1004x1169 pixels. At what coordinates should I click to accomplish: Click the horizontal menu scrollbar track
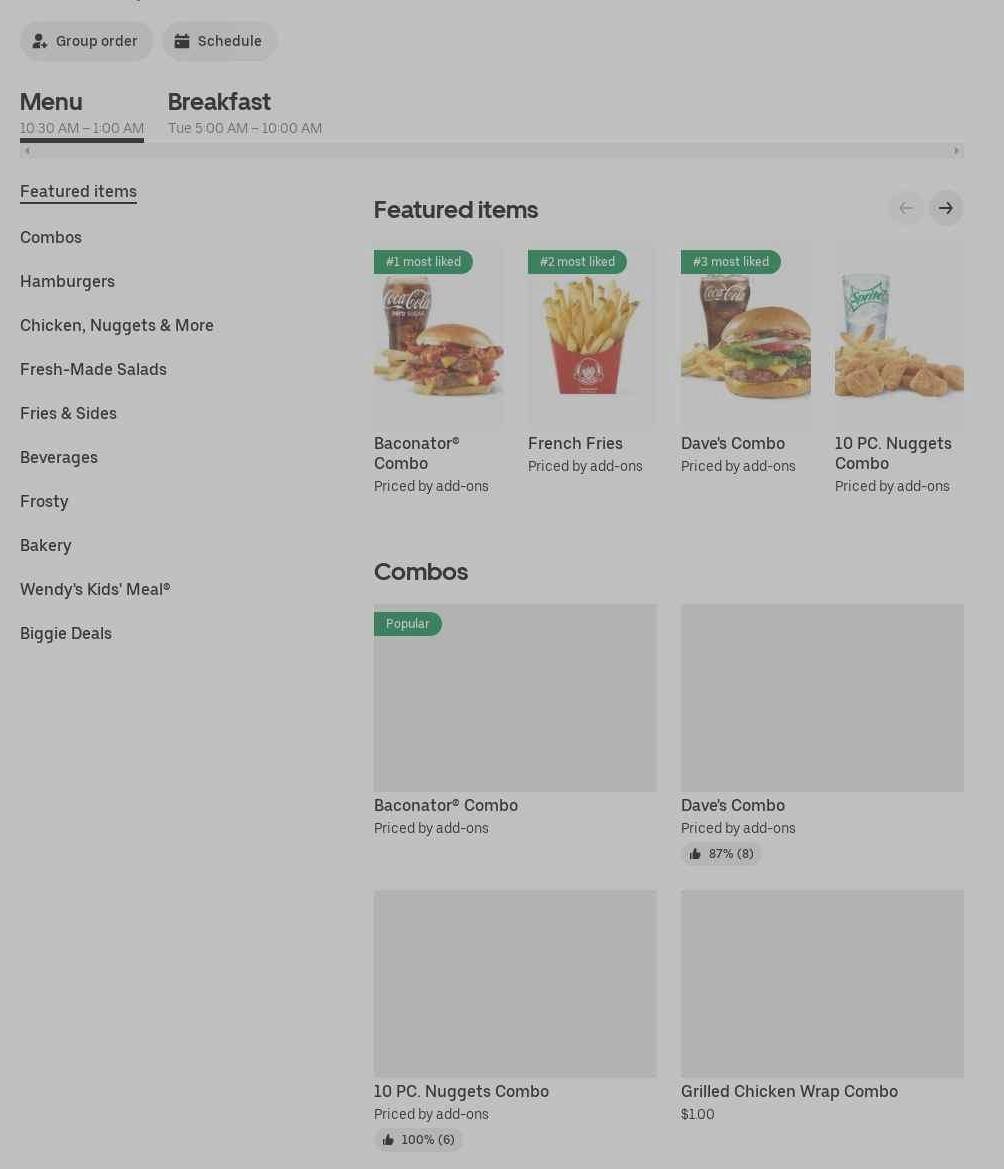(x=492, y=151)
